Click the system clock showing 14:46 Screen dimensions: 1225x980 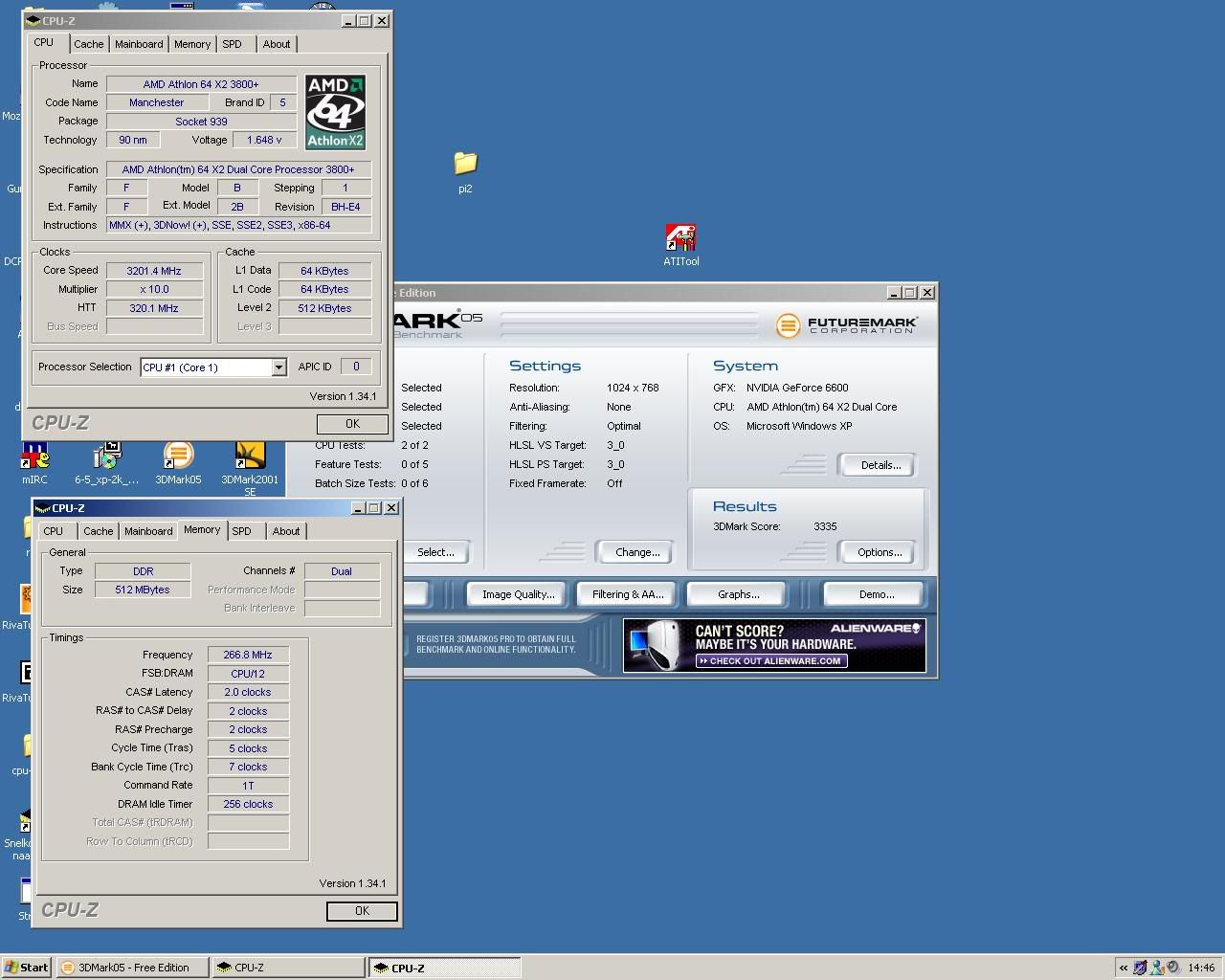(1201, 968)
